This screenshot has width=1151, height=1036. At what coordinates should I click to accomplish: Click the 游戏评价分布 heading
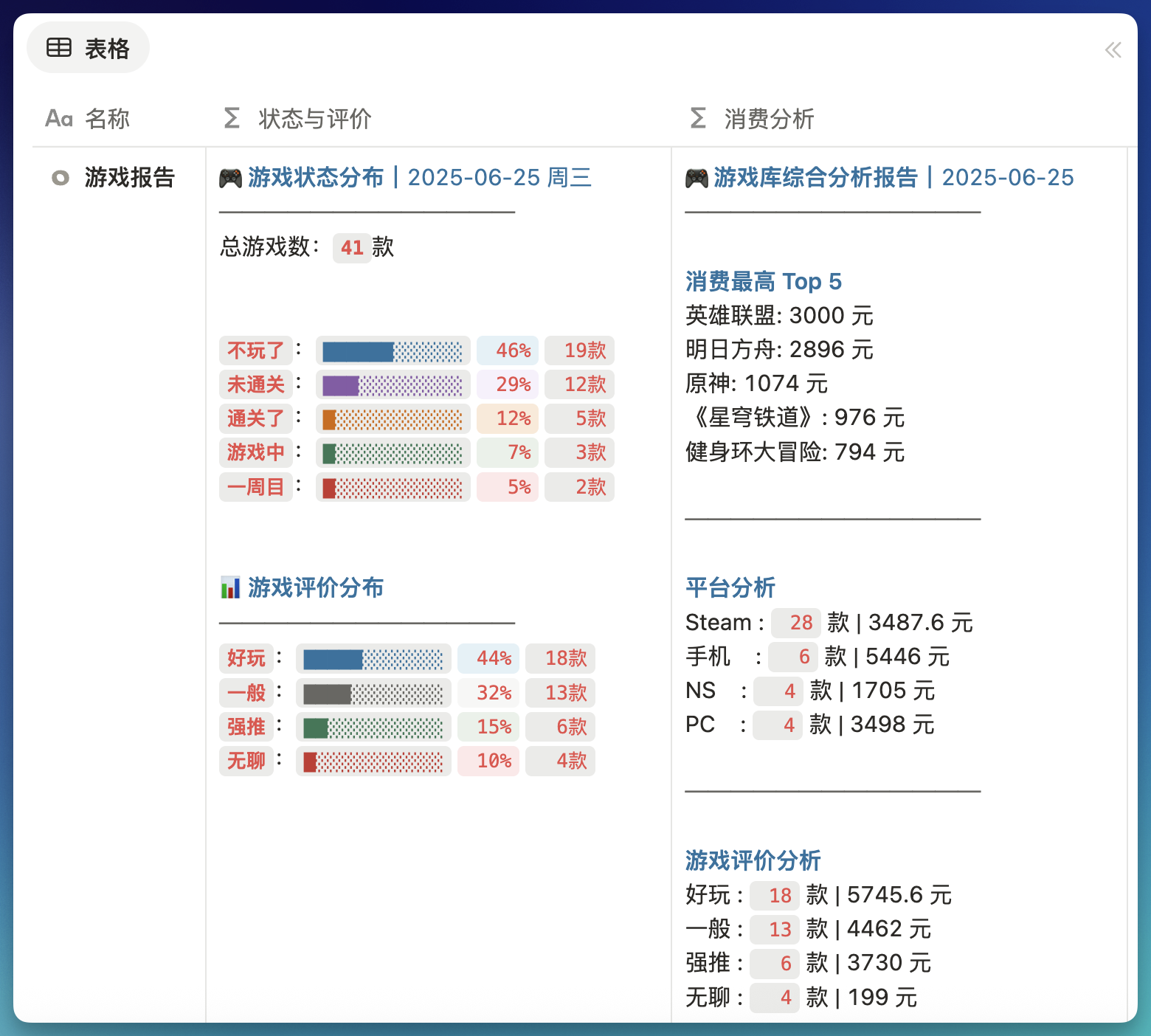pos(316,588)
